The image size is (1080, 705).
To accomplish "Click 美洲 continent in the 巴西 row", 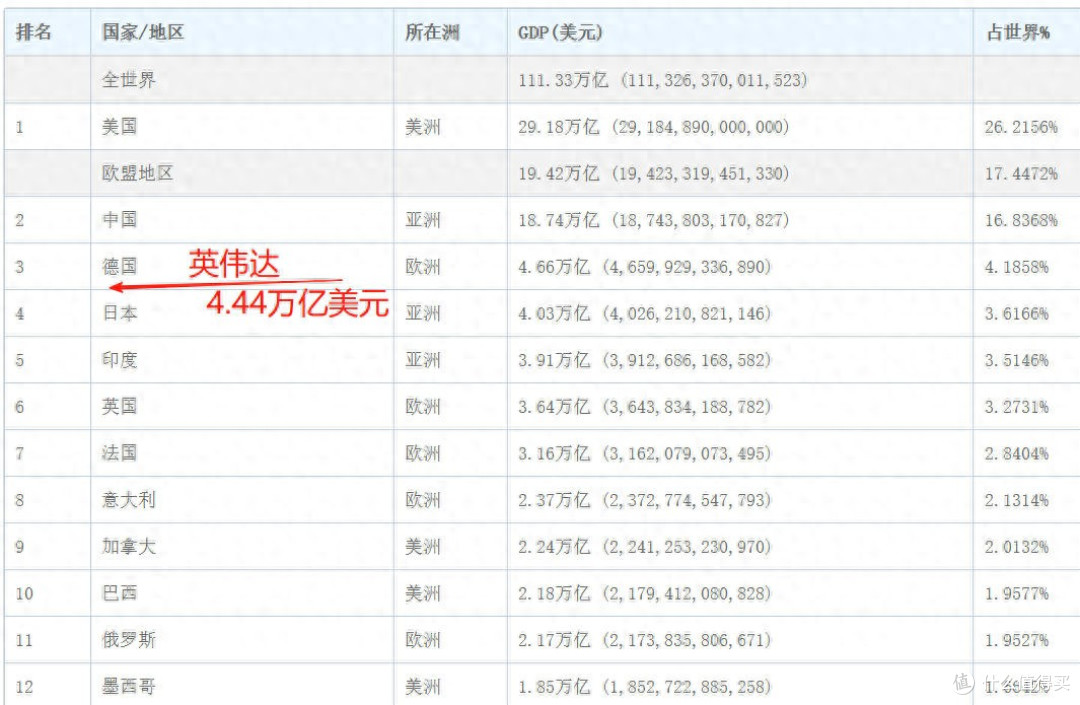I will [422, 593].
